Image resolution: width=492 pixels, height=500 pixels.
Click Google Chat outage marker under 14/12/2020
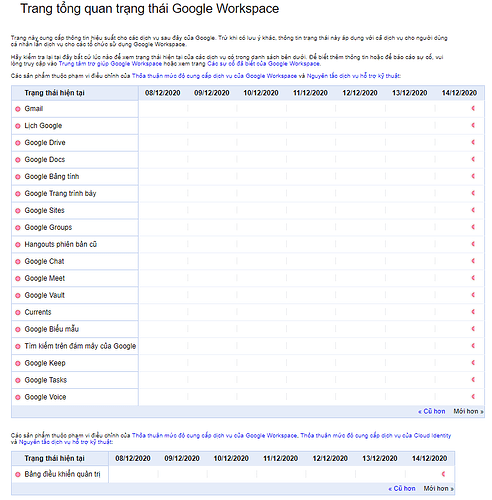coord(473,261)
